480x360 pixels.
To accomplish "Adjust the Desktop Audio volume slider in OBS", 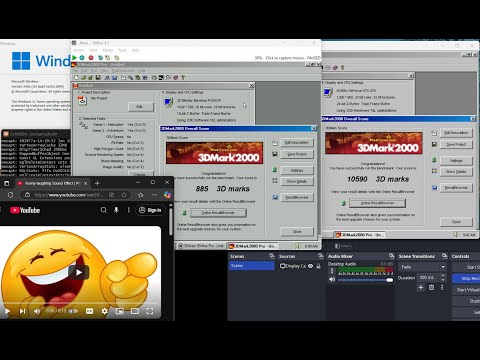I will point(365,280).
